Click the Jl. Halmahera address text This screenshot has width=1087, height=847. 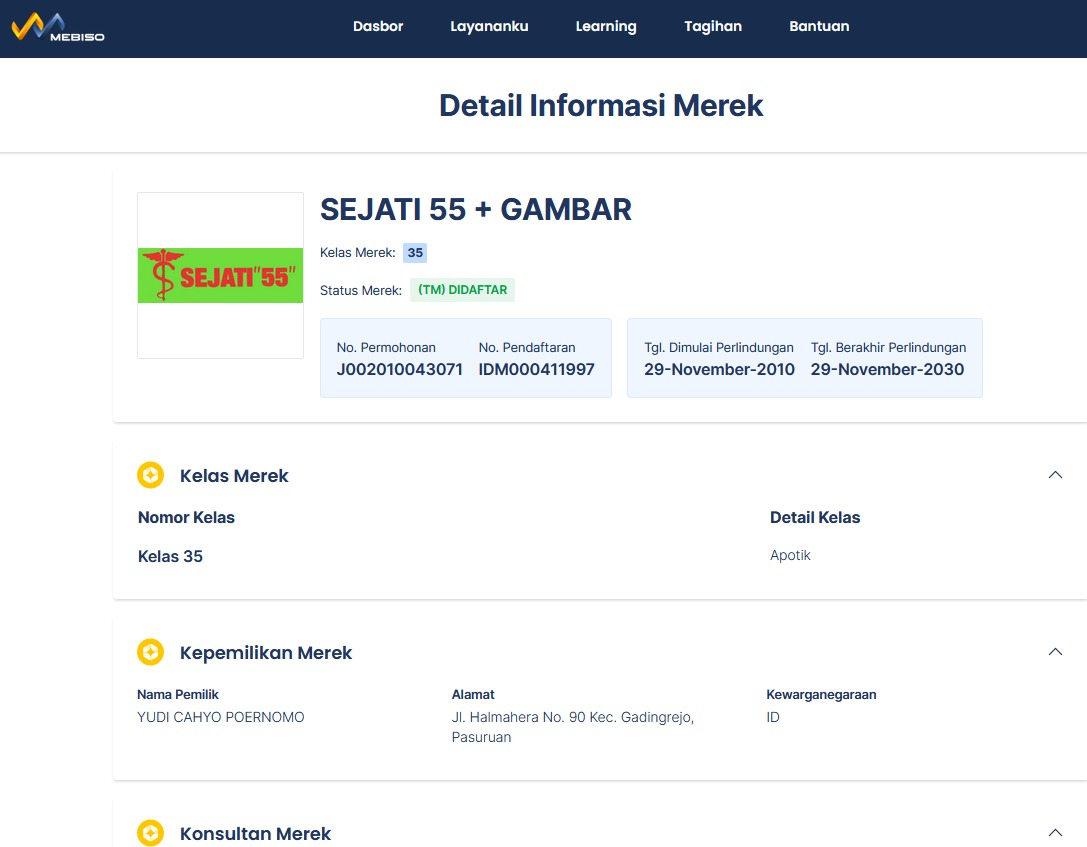(573, 727)
